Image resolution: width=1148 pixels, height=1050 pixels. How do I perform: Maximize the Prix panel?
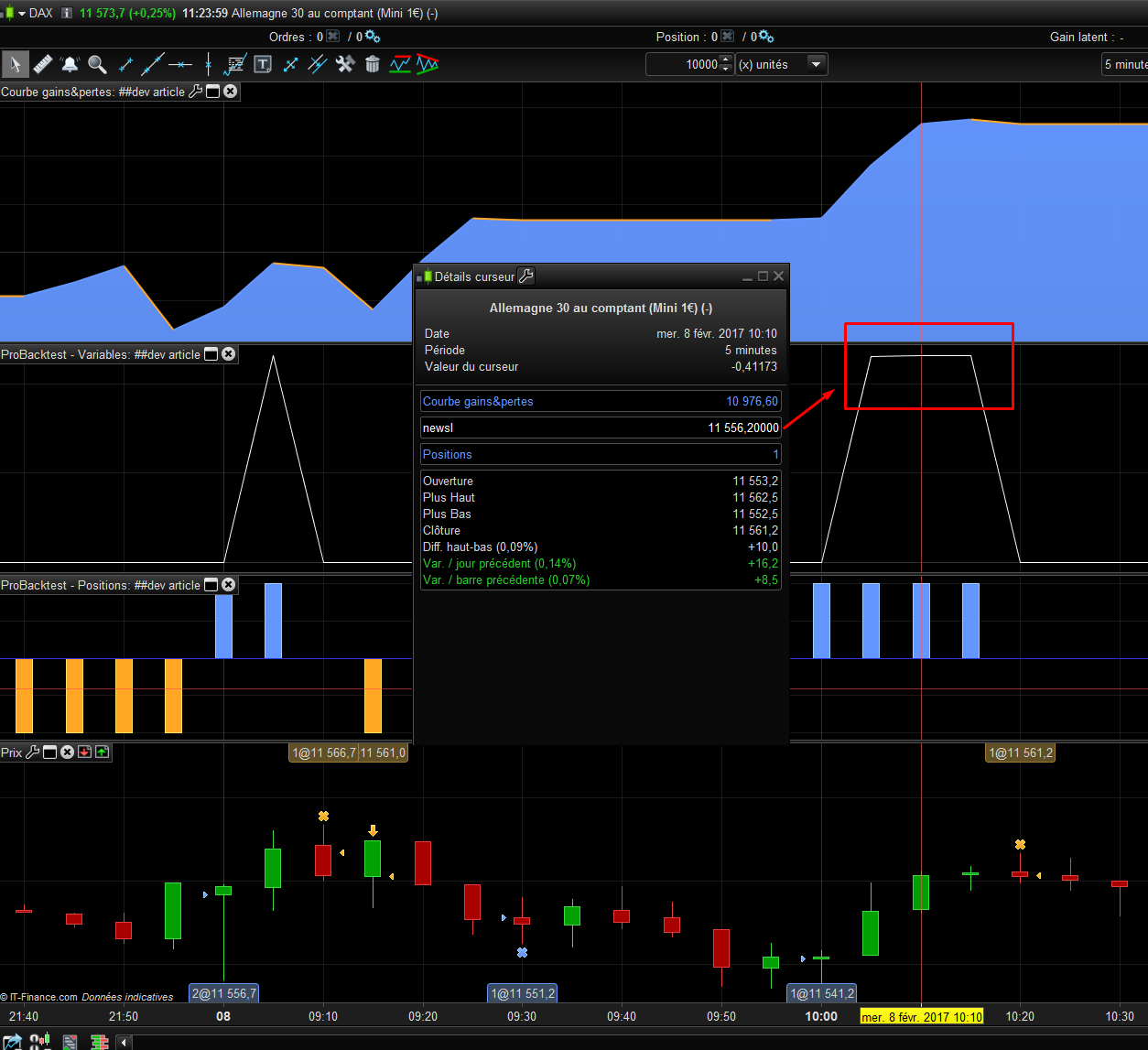click(49, 752)
